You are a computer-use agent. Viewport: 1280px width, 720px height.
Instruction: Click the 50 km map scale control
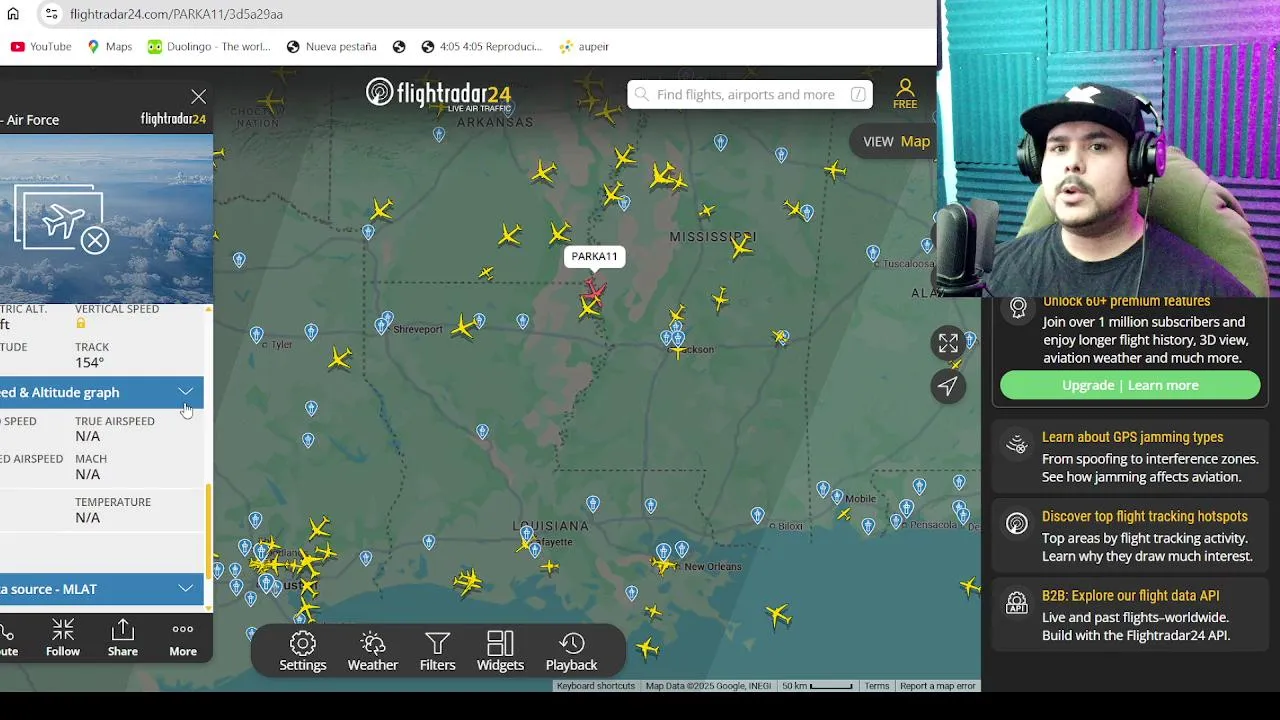pos(817,686)
